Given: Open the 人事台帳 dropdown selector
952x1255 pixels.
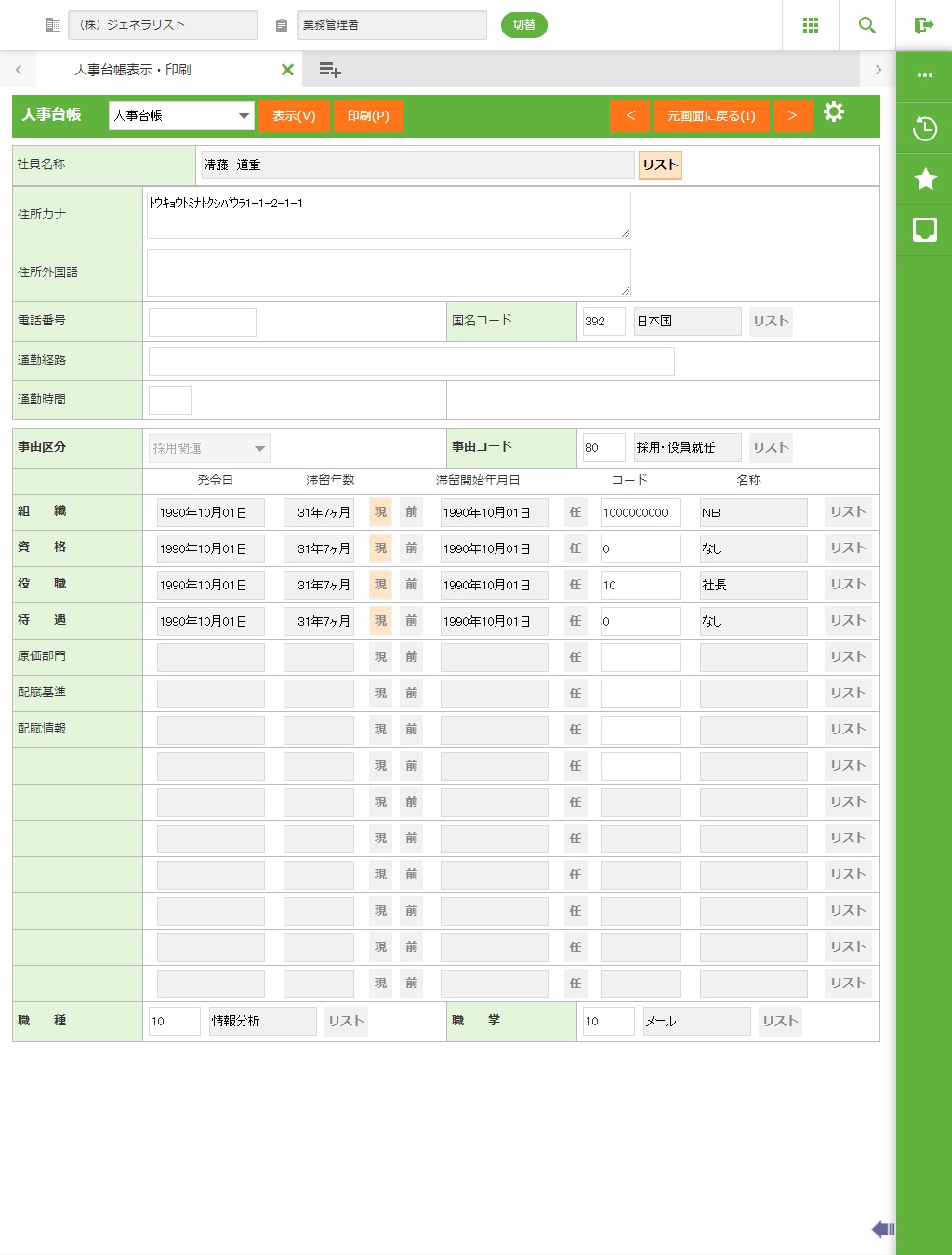Looking at the screenshot, I should click(181, 115).
